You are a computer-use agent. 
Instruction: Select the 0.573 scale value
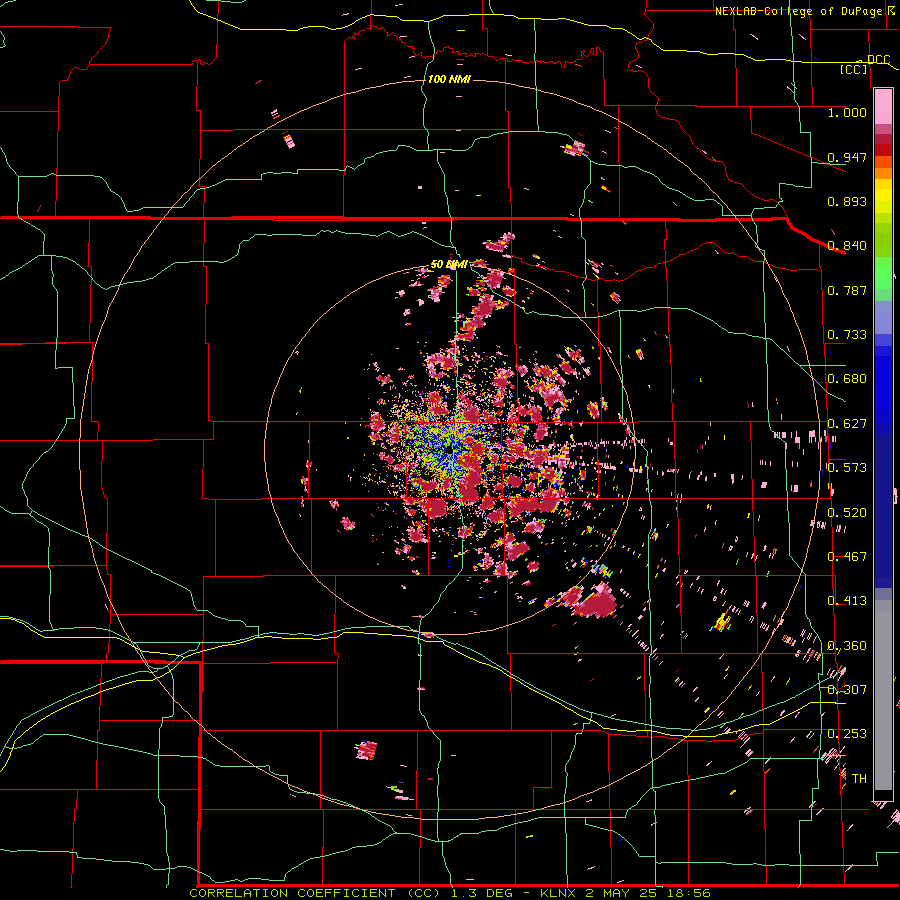coord(847,468)
